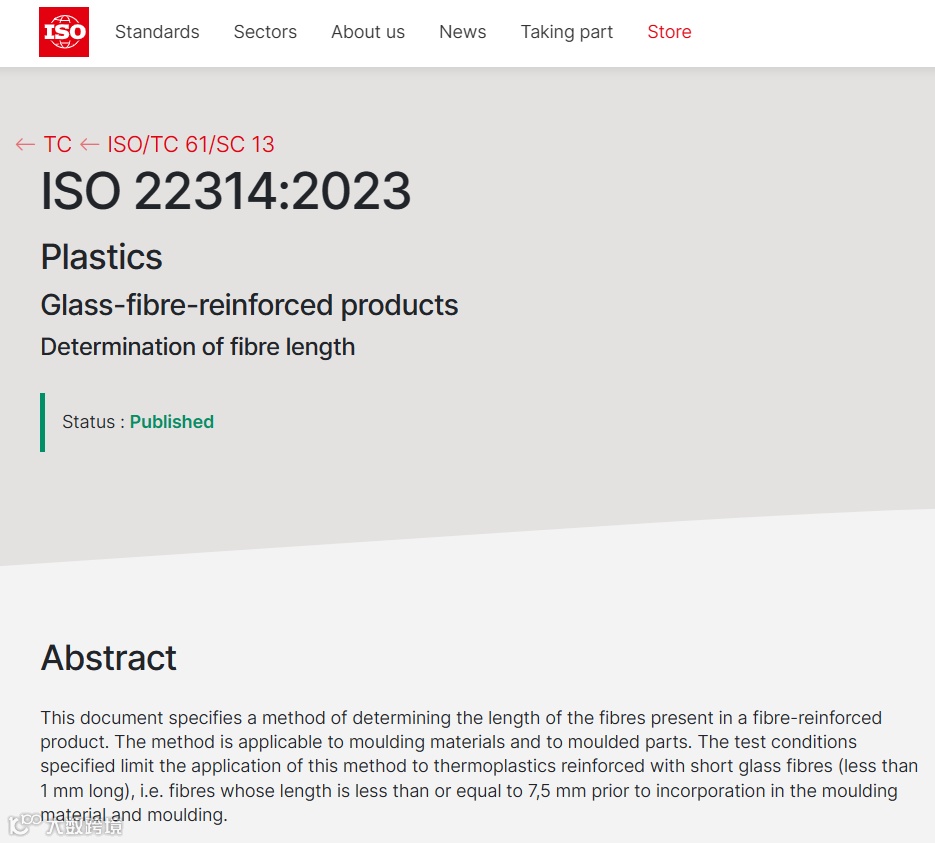
Task: Go to the News section
Action: point(462,32)
